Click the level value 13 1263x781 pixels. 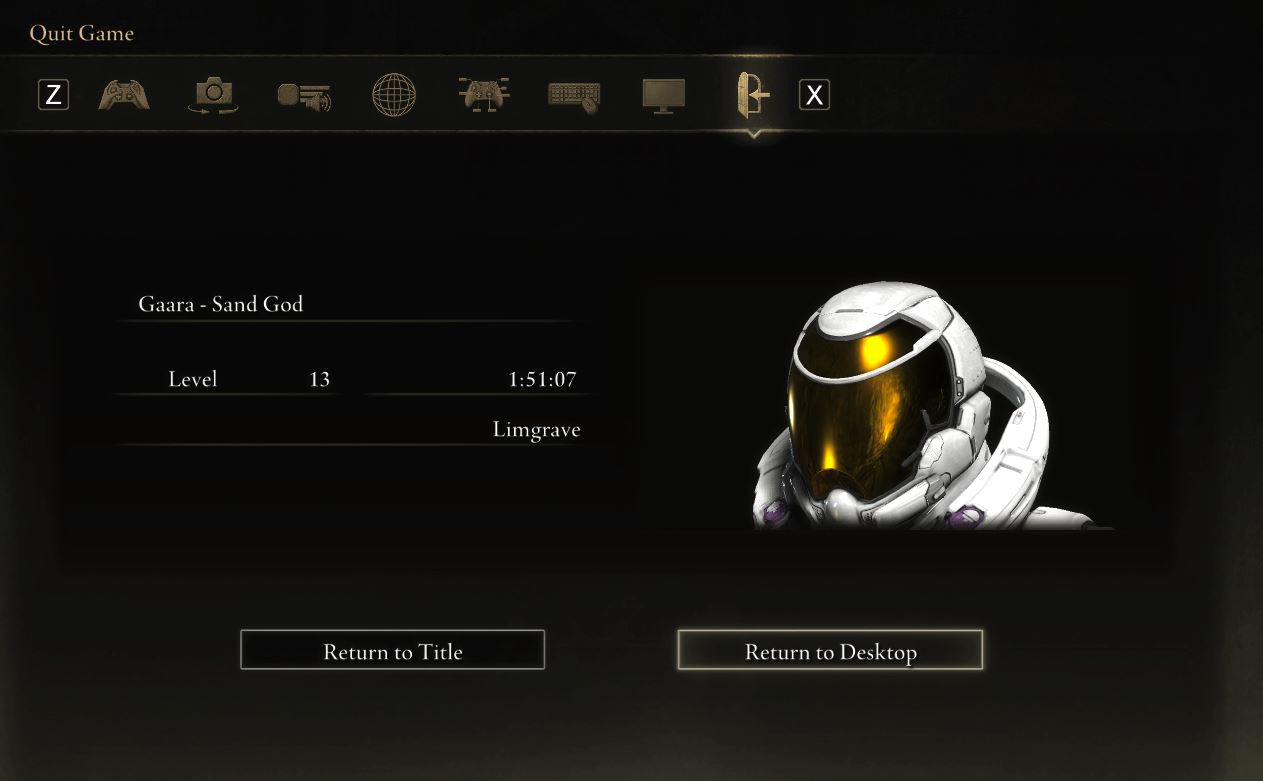[319, 380]
